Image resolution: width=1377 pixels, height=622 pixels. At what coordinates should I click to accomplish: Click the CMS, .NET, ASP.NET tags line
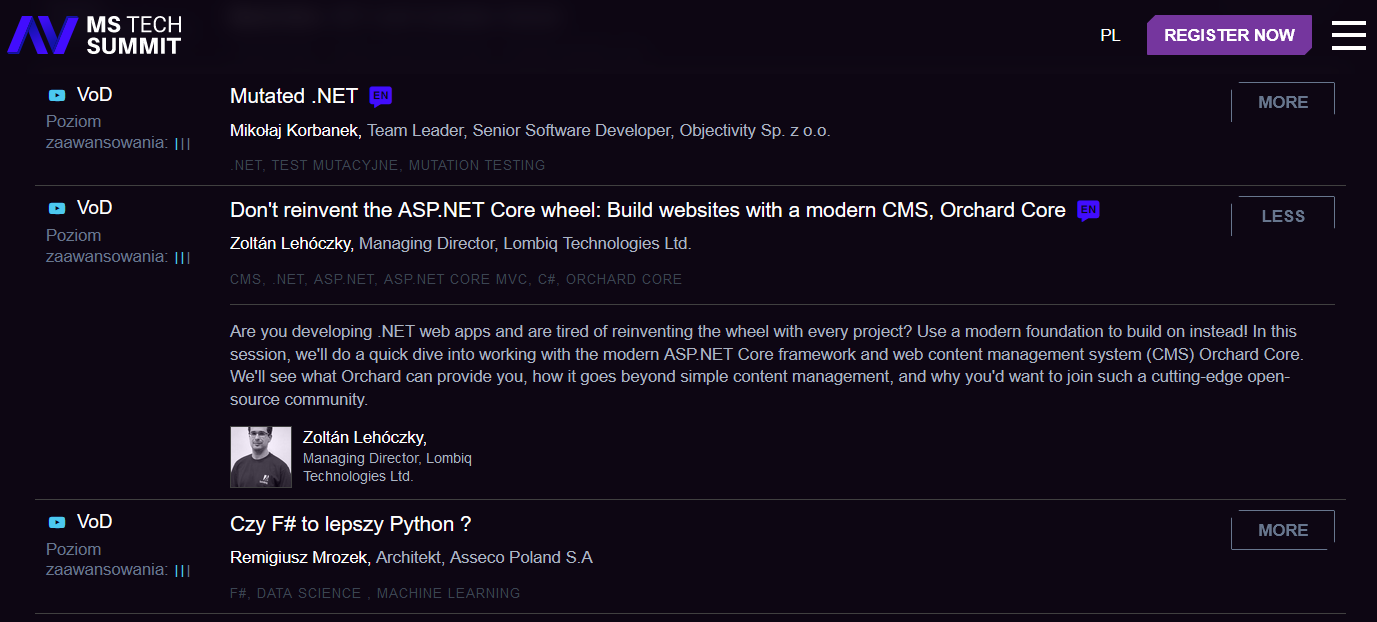456,279
